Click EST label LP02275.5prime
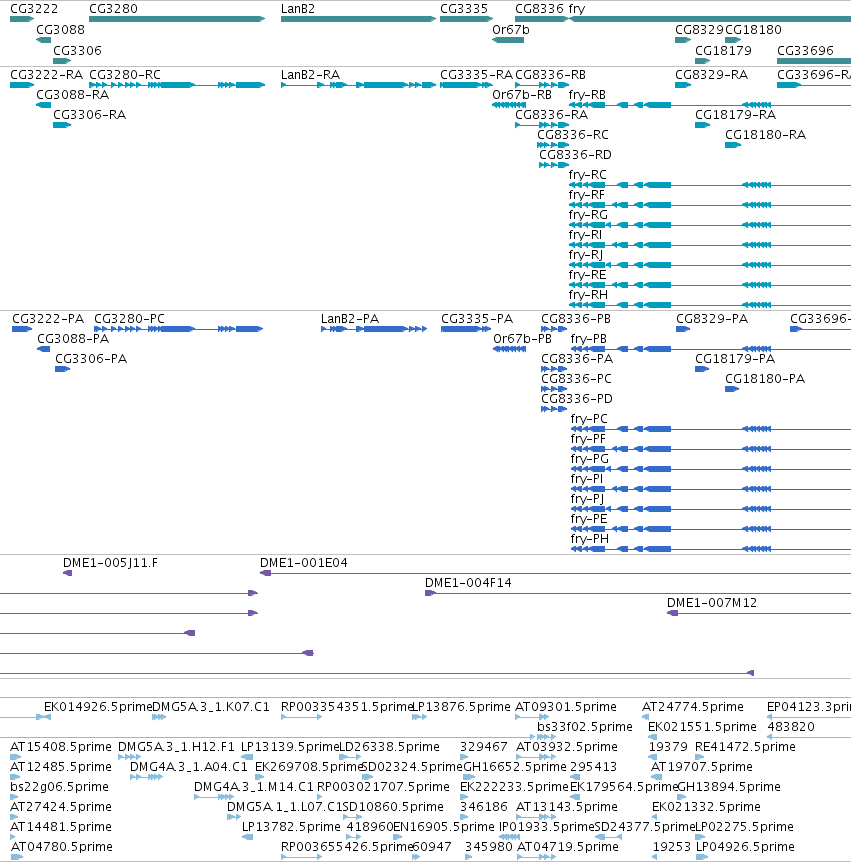Image resolution: width=851 pixels, height=862 pixels. click(744, 826)
